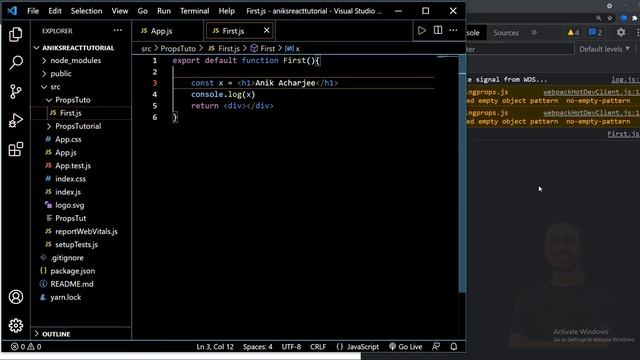Open the Go menu
Screen dimensions: 640x360
tap(142, 11)
